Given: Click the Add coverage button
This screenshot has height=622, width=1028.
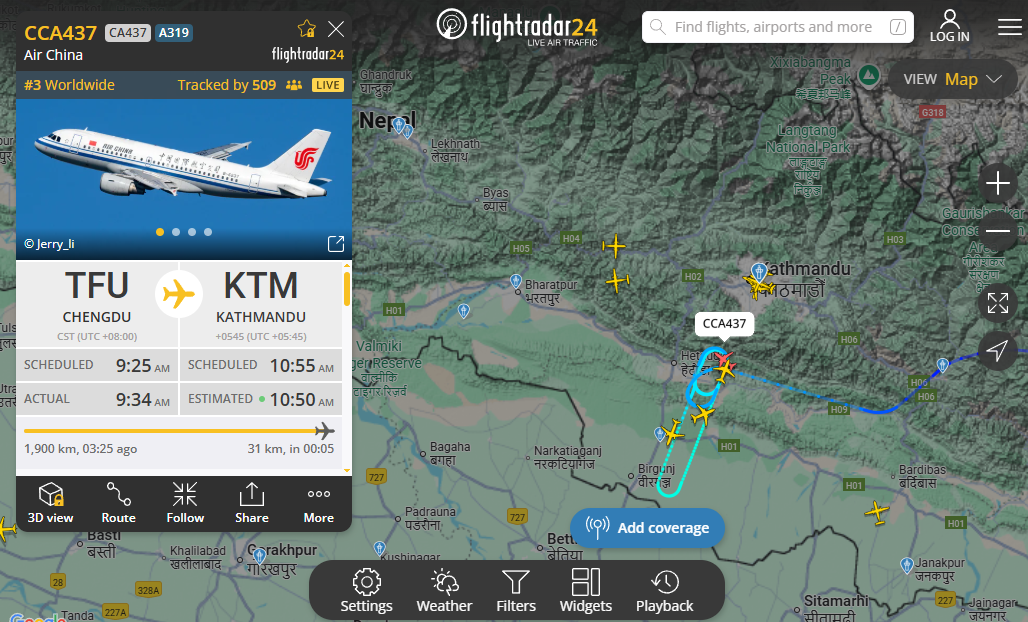Looking at the screenshot, I should click(648, 528).
